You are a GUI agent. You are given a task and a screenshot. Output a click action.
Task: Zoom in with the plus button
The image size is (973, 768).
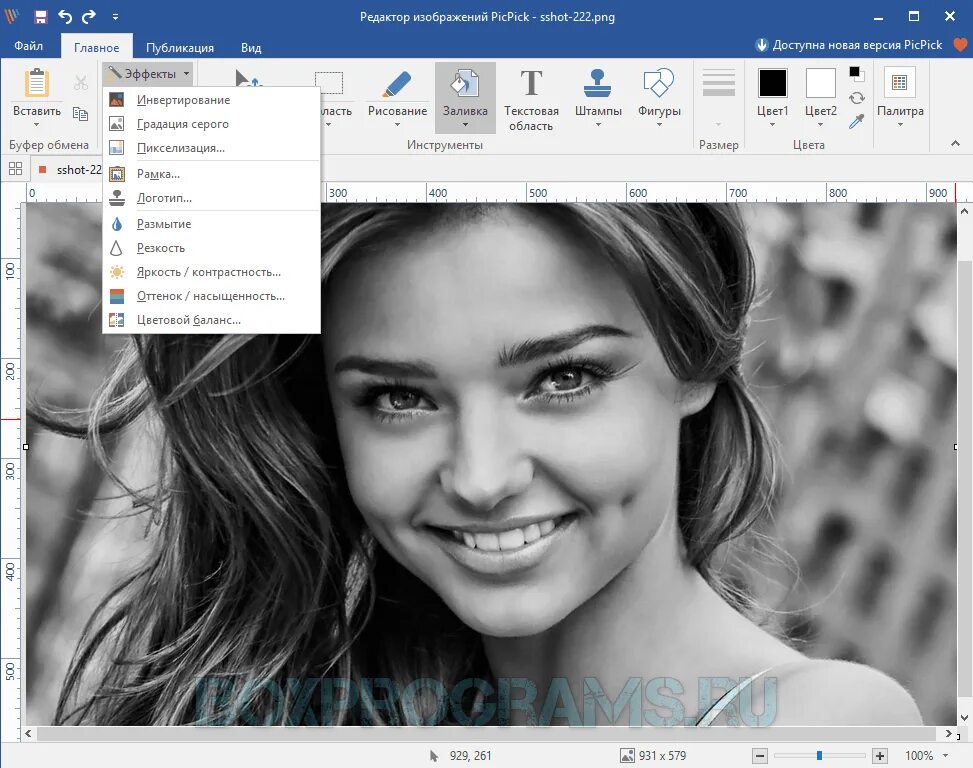click(x=880, y=756)
